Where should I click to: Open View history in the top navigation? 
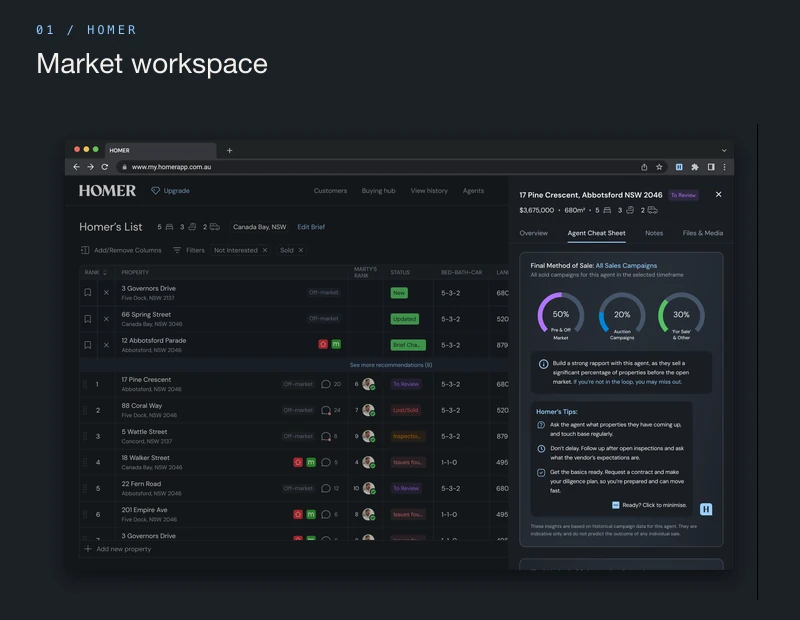pyautogui.click(x=429, y=191)
